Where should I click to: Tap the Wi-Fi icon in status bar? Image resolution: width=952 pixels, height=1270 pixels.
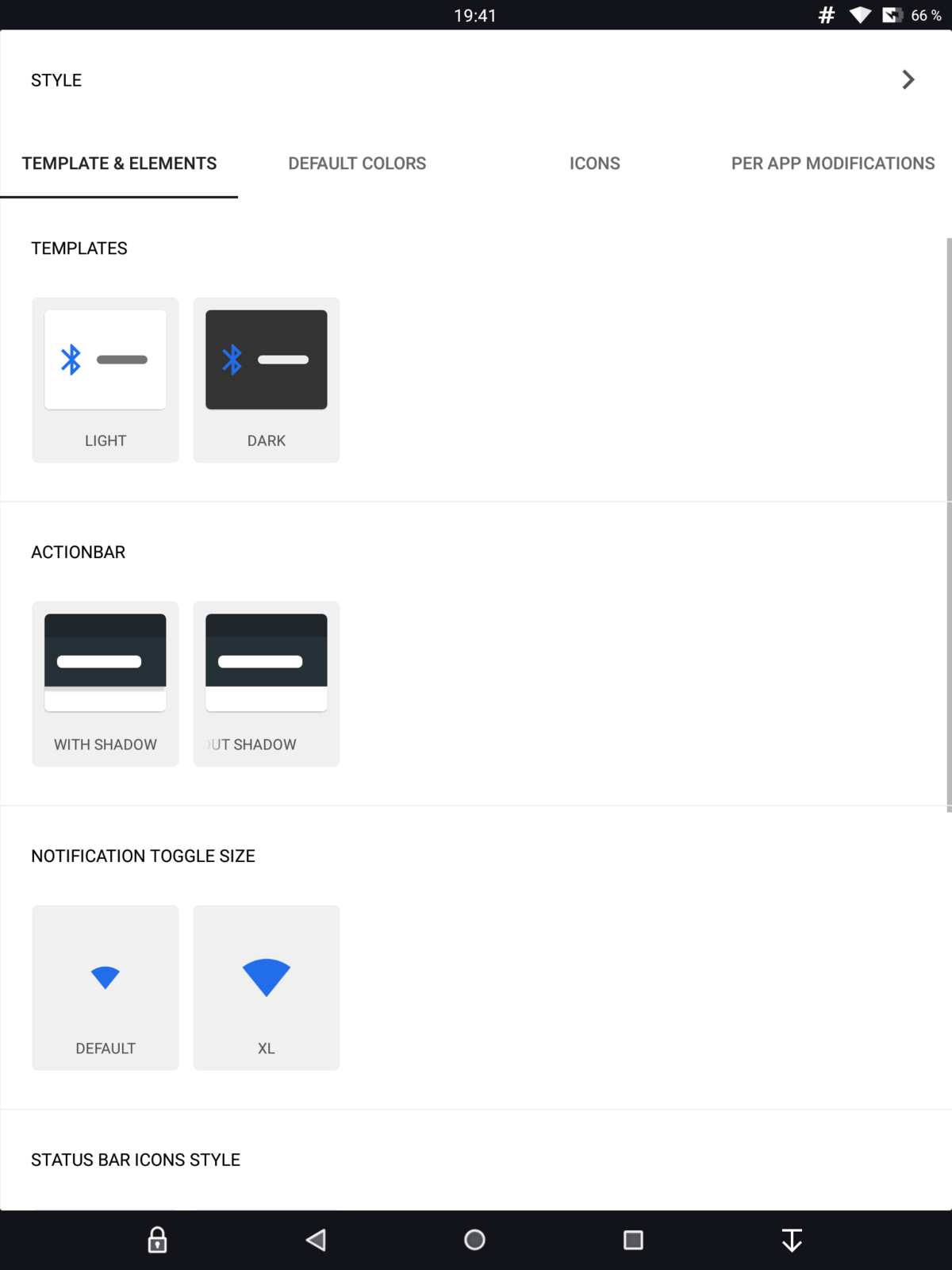(x=859, y=15)
